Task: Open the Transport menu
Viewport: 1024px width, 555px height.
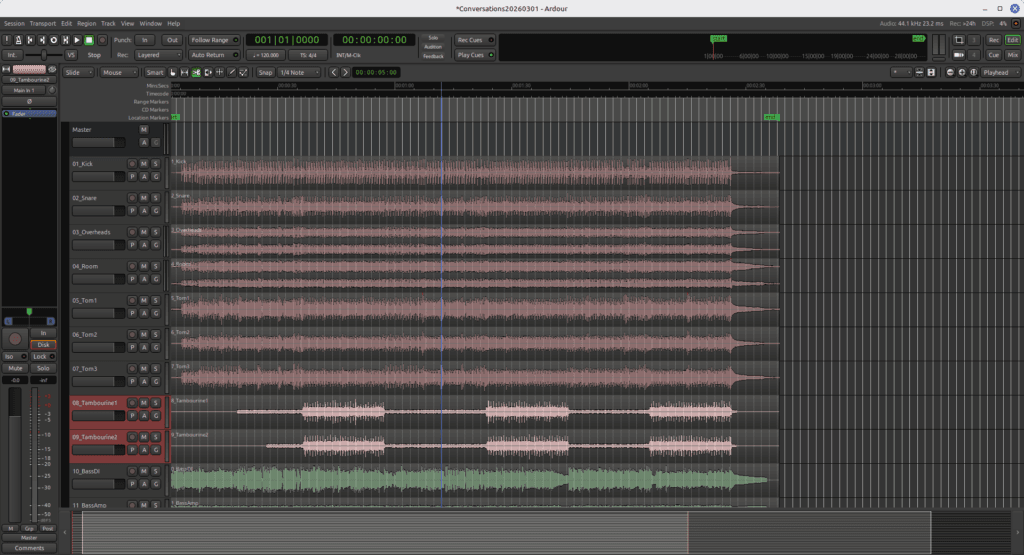Action: [43, 23]
